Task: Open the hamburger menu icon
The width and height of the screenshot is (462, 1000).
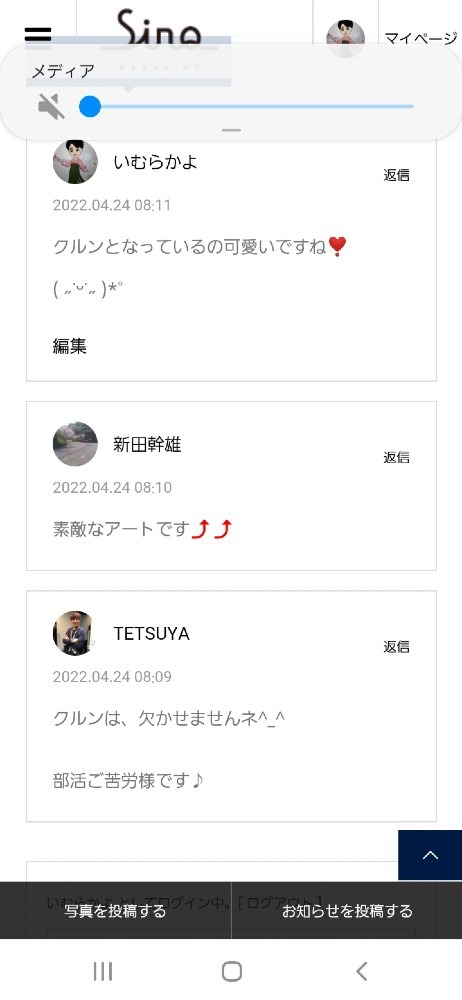Action: tap(38, 35)
